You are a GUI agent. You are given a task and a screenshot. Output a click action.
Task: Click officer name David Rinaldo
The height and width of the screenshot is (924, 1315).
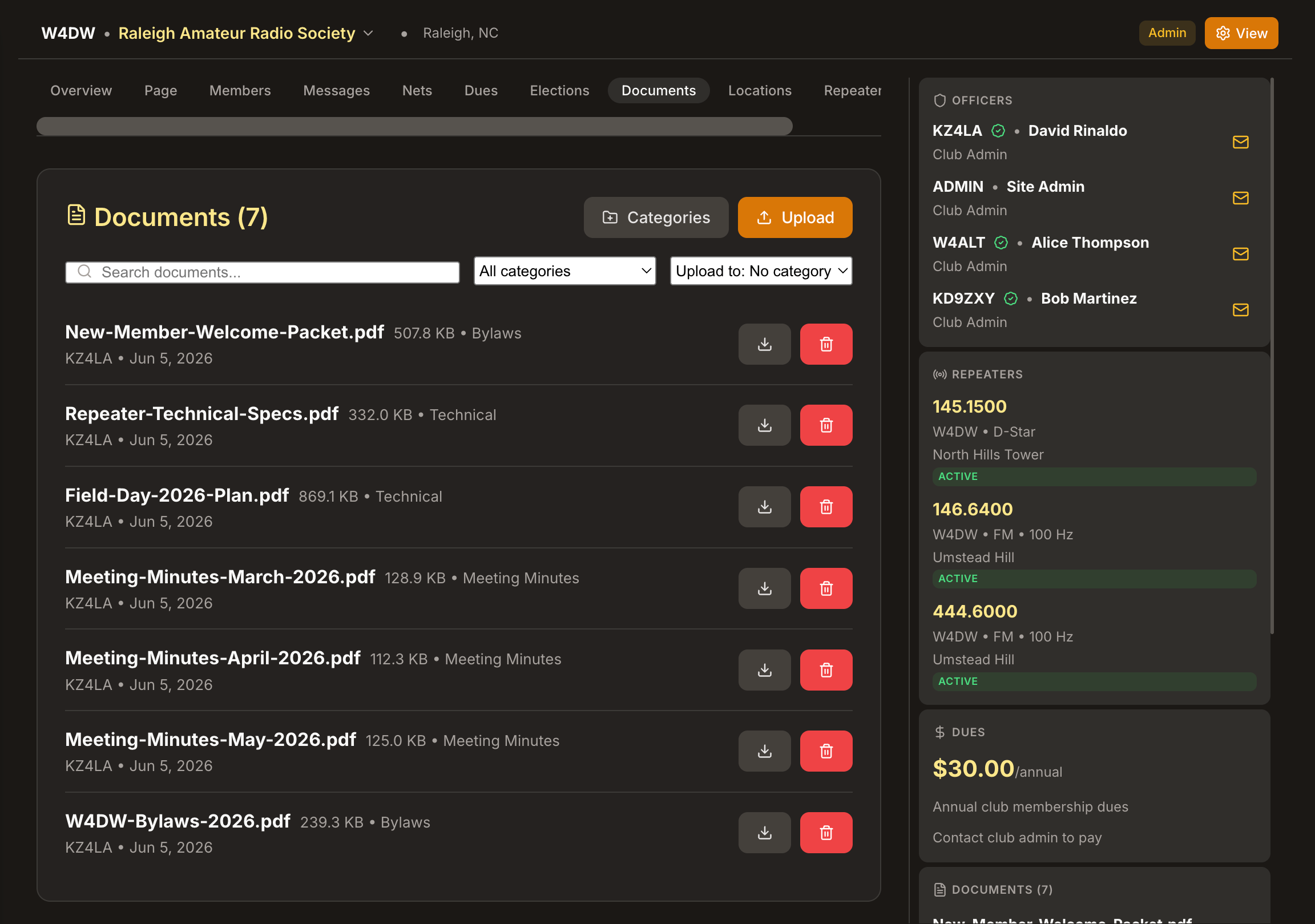[1078, 131]
